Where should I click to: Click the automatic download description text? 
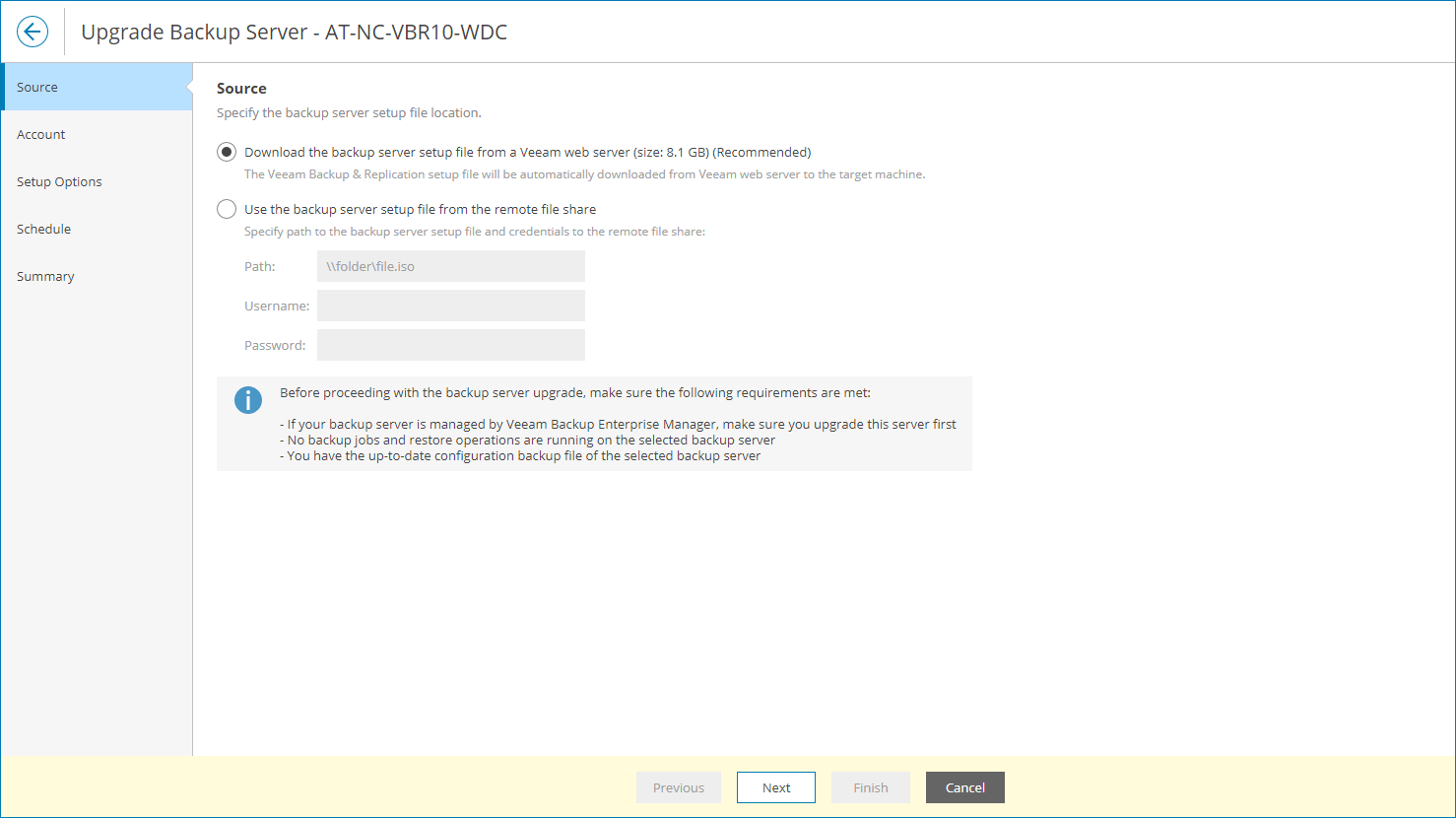584,174
